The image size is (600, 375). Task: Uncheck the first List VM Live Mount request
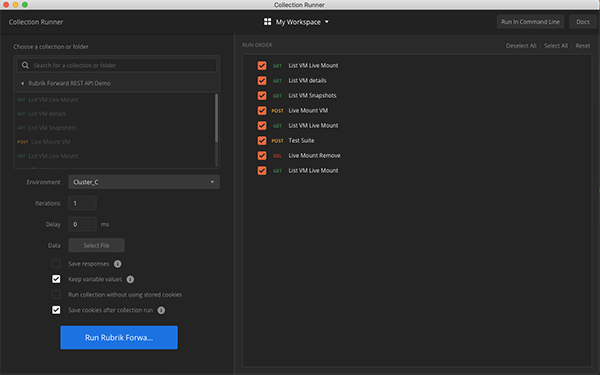(x=262, y=66)
